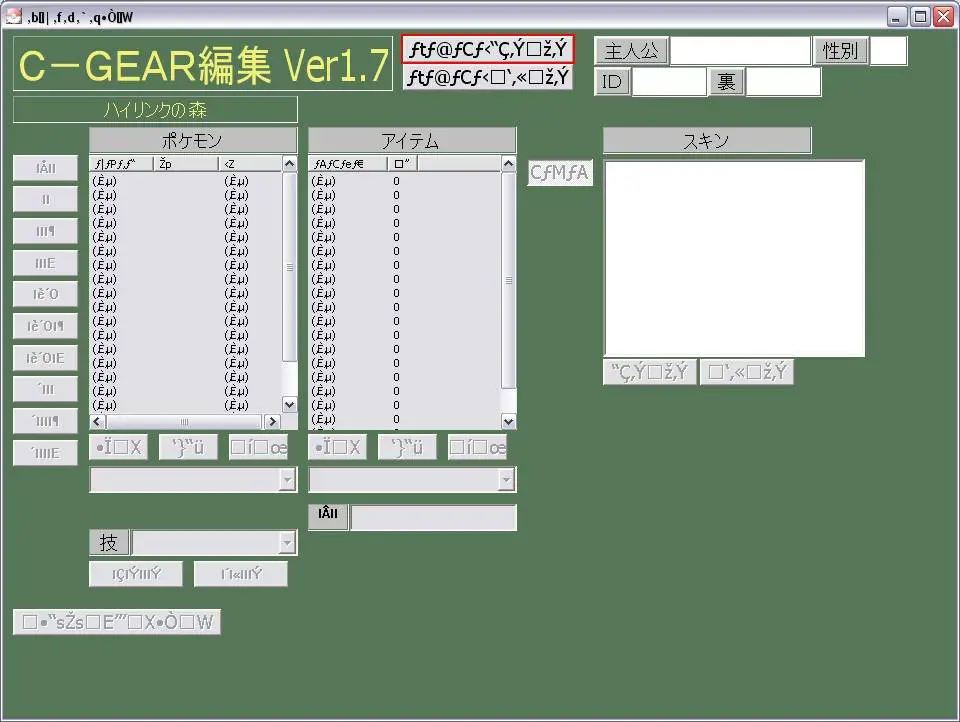Click the 技 label button
The image size is (960, 722).
(109, 543)
